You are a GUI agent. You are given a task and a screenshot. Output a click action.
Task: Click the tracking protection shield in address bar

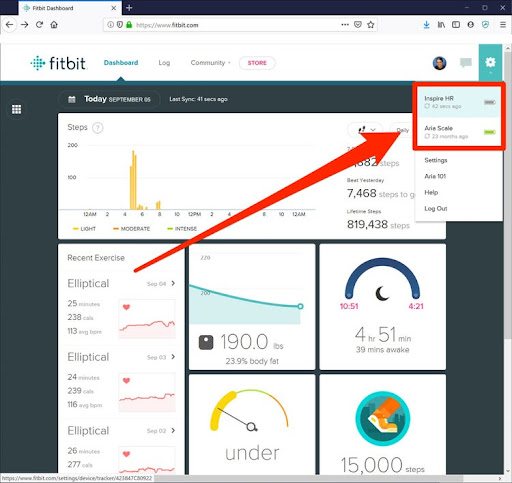[x=120, y=25]
